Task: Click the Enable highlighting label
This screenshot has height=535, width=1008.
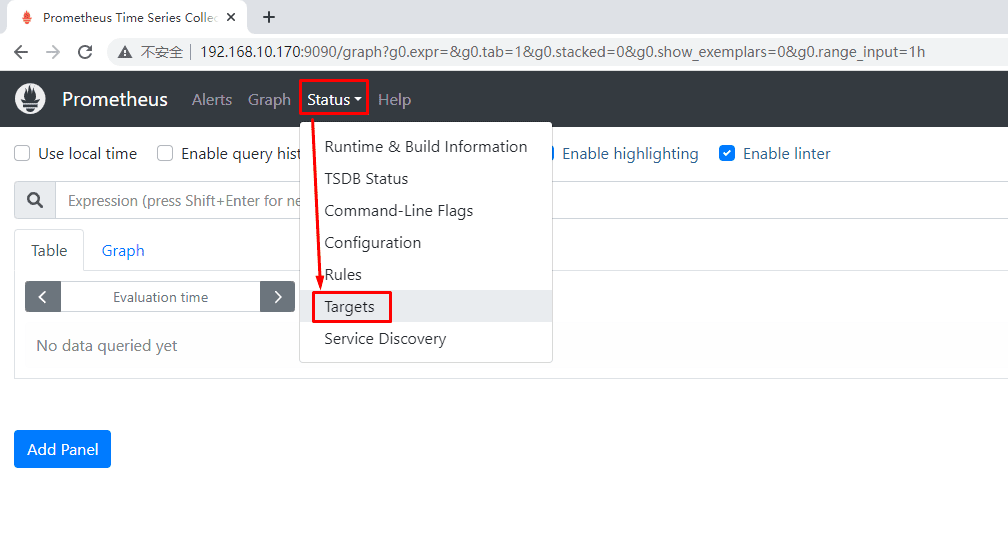Action: (630, 154)
